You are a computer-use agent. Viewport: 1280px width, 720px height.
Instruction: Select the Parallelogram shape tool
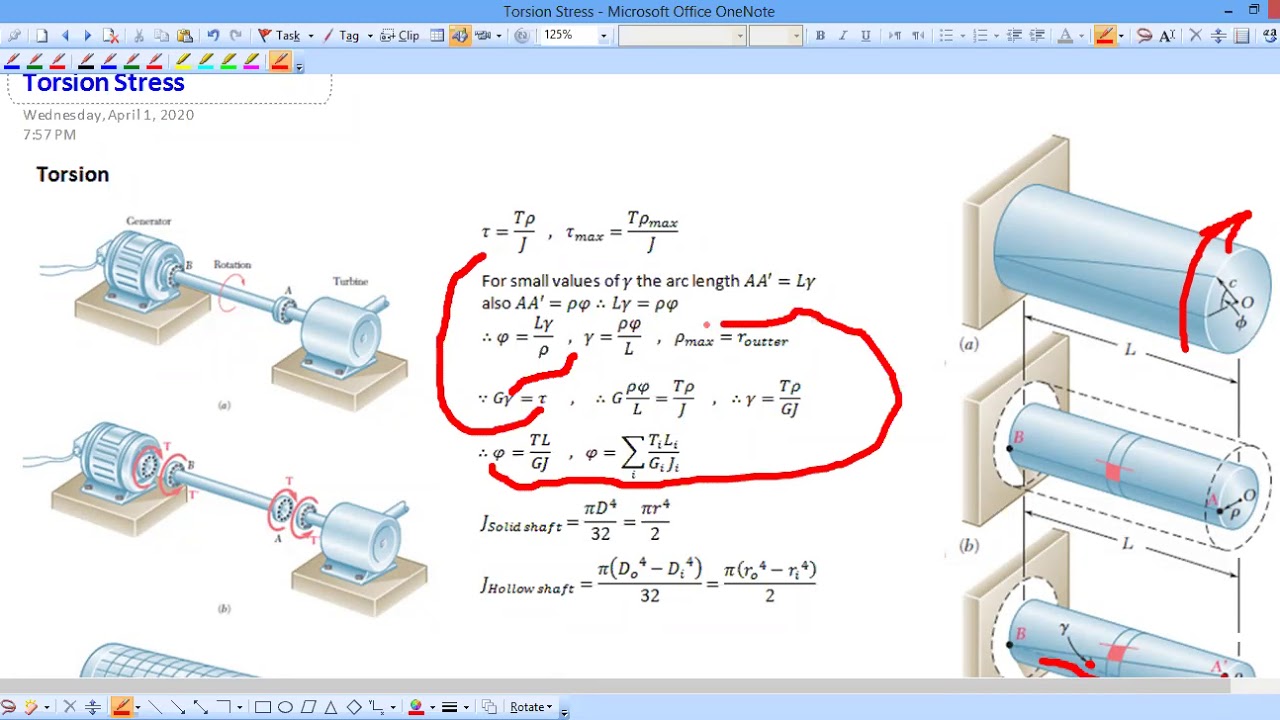[x=308, y=707]
